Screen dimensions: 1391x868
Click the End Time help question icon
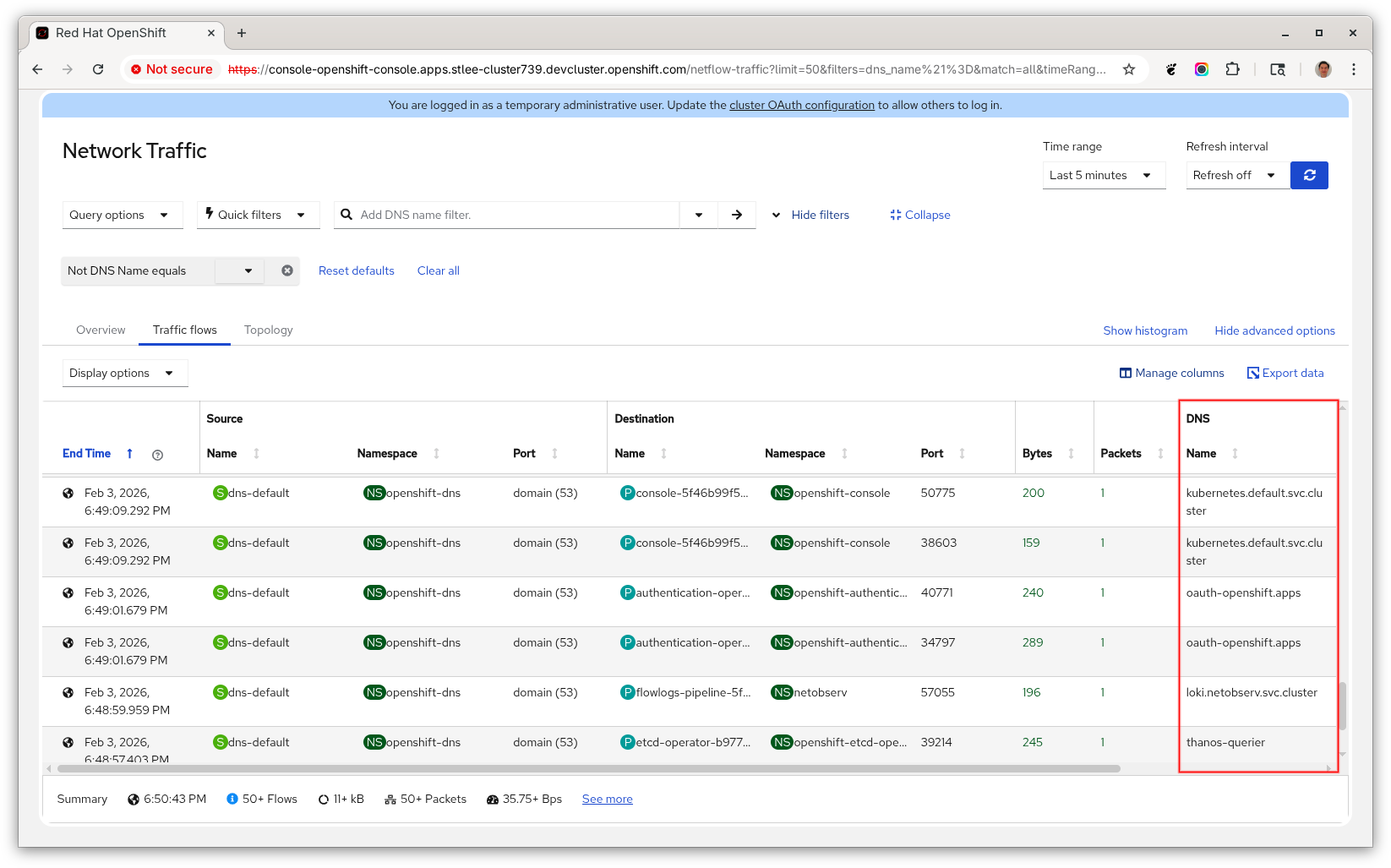157,455
